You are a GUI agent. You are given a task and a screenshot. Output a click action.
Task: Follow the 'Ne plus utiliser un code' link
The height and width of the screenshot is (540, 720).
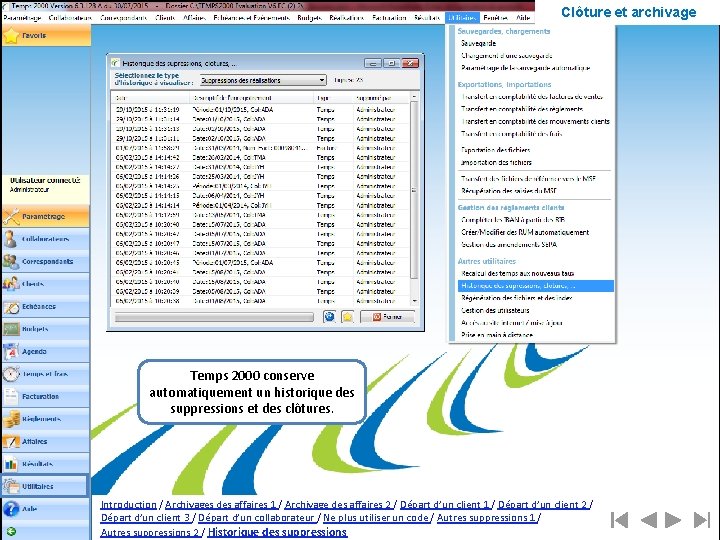[x=376, y=518]
